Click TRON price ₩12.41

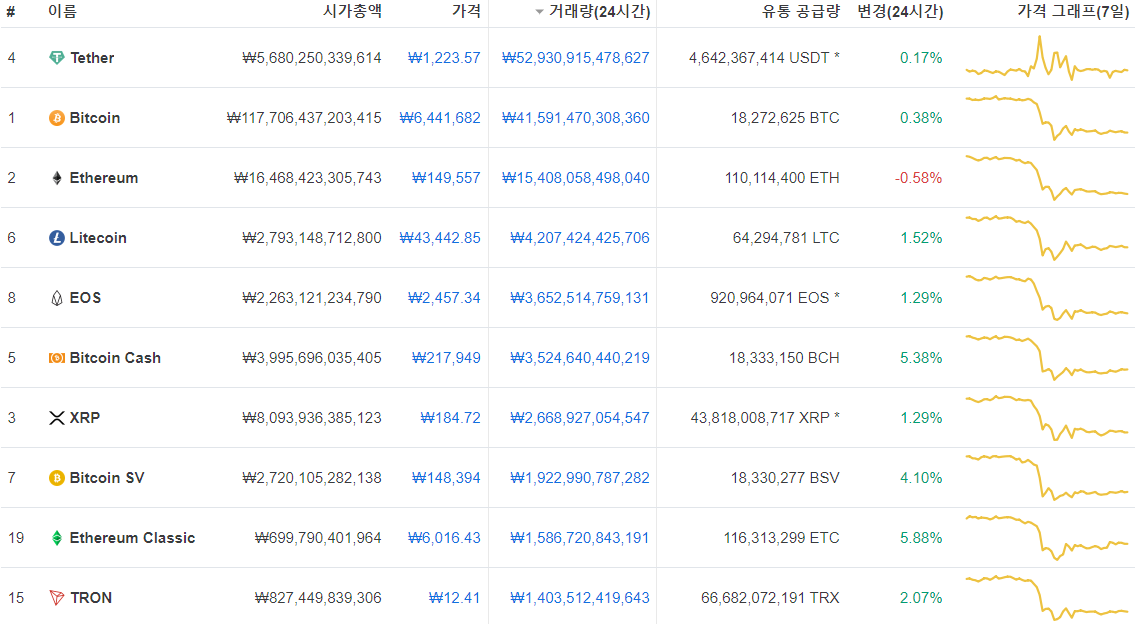[454, 598]
